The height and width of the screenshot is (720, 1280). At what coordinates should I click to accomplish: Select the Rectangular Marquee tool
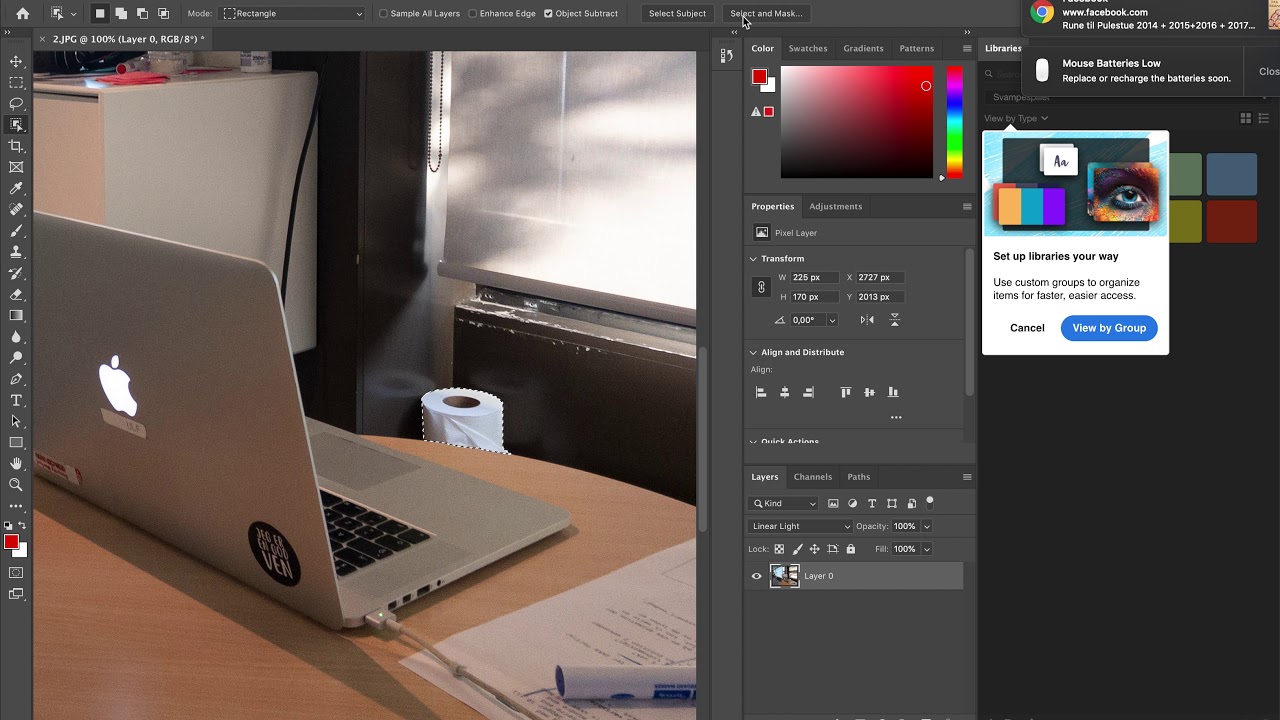click(16, 83)
